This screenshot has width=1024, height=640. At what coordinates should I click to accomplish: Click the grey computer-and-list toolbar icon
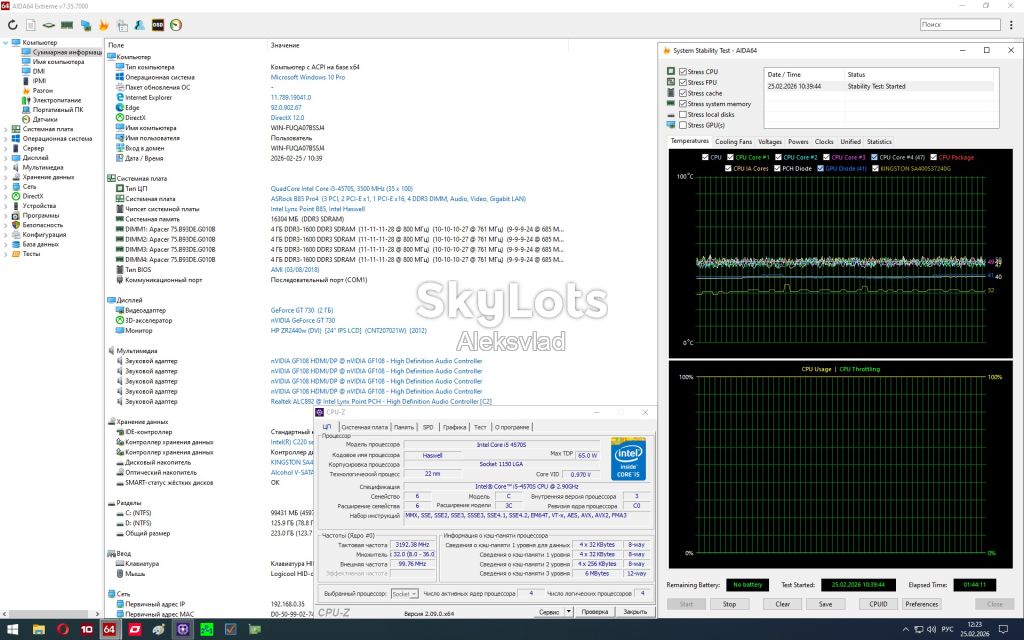point(122,25)
